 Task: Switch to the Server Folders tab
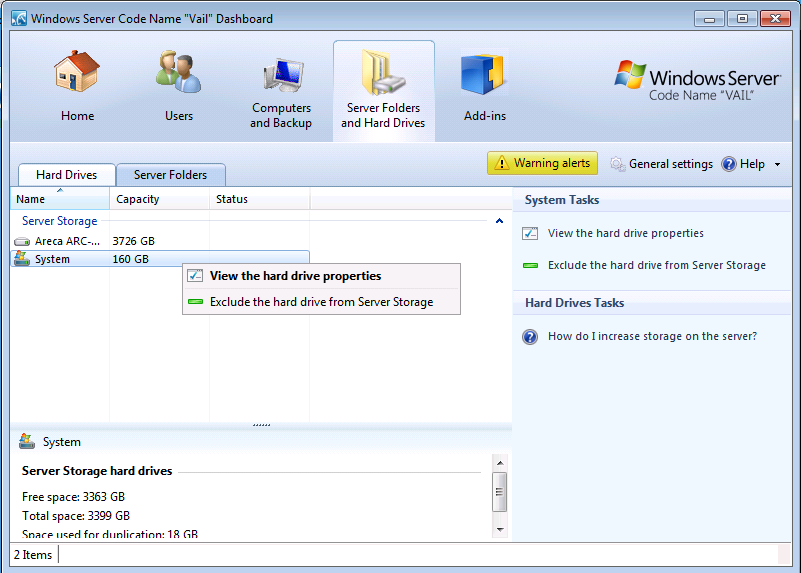pyautogui.click(x=171, y=175)
